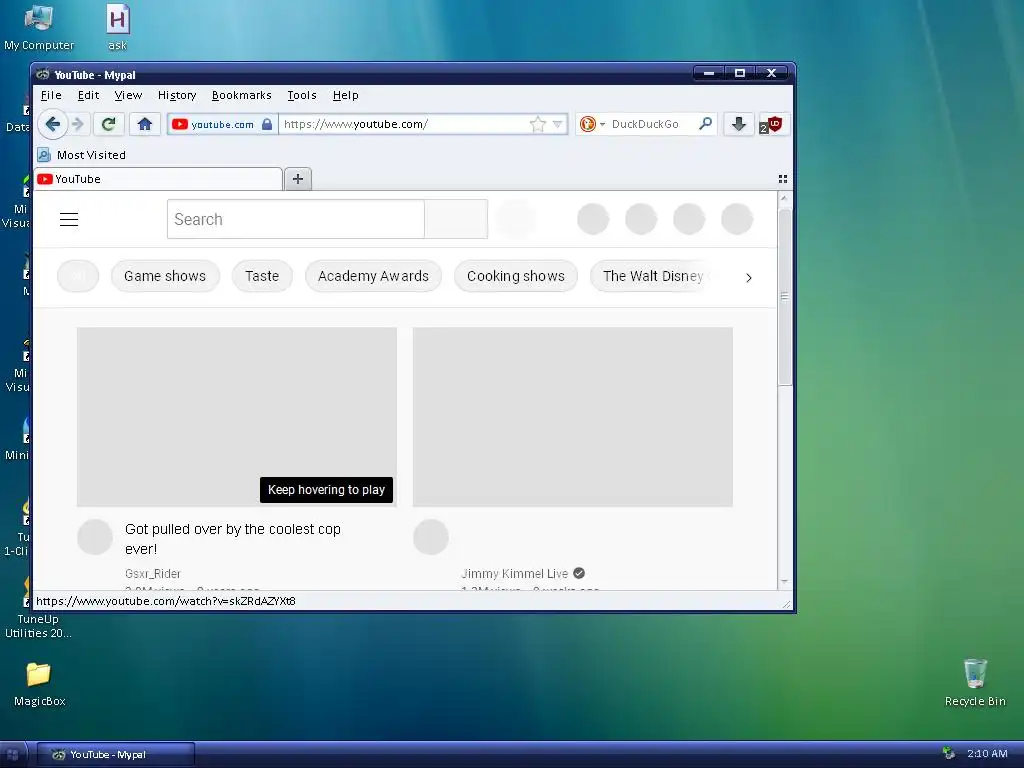This screenshot has height=768, width=1024.
Task: Select the Taste filter chip
Action: tap(262, 276)
